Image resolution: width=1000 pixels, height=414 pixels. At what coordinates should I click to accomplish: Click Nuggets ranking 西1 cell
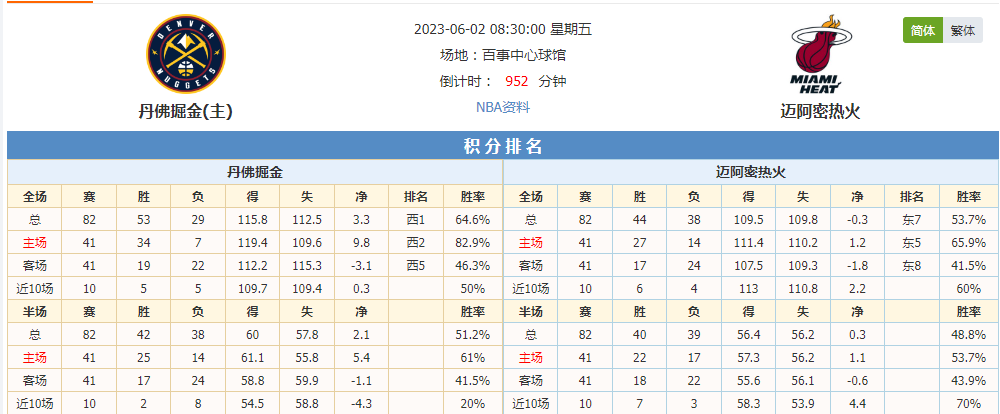pyautogui.click(x=415, y=220)
